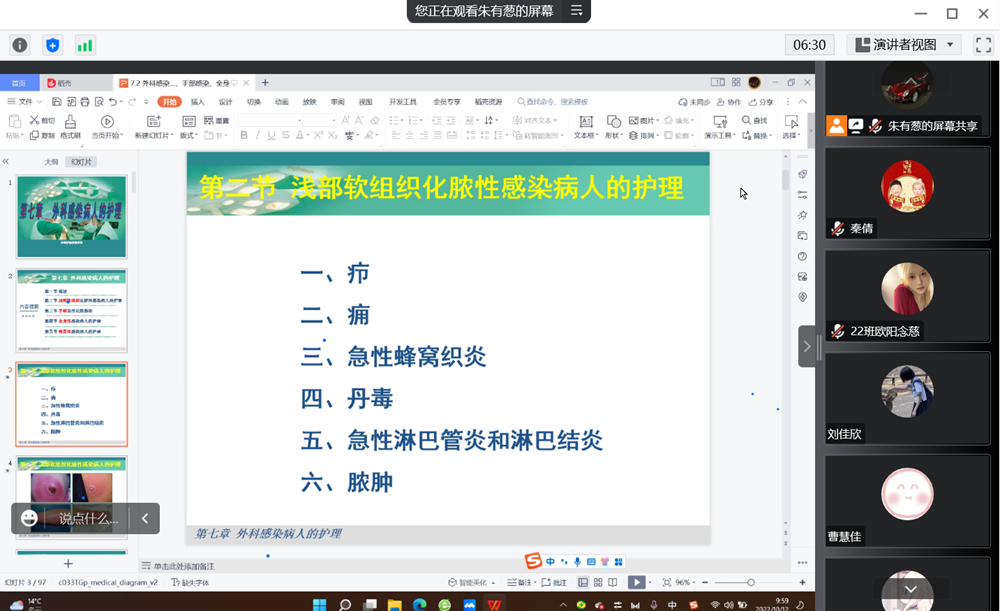
Task: Open the 形状 (Shapes) tool
Action: click(x=613, y=122)
